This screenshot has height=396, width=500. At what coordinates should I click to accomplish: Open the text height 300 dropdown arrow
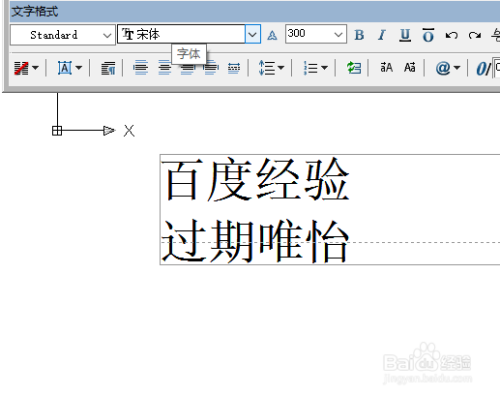[338, 34]
